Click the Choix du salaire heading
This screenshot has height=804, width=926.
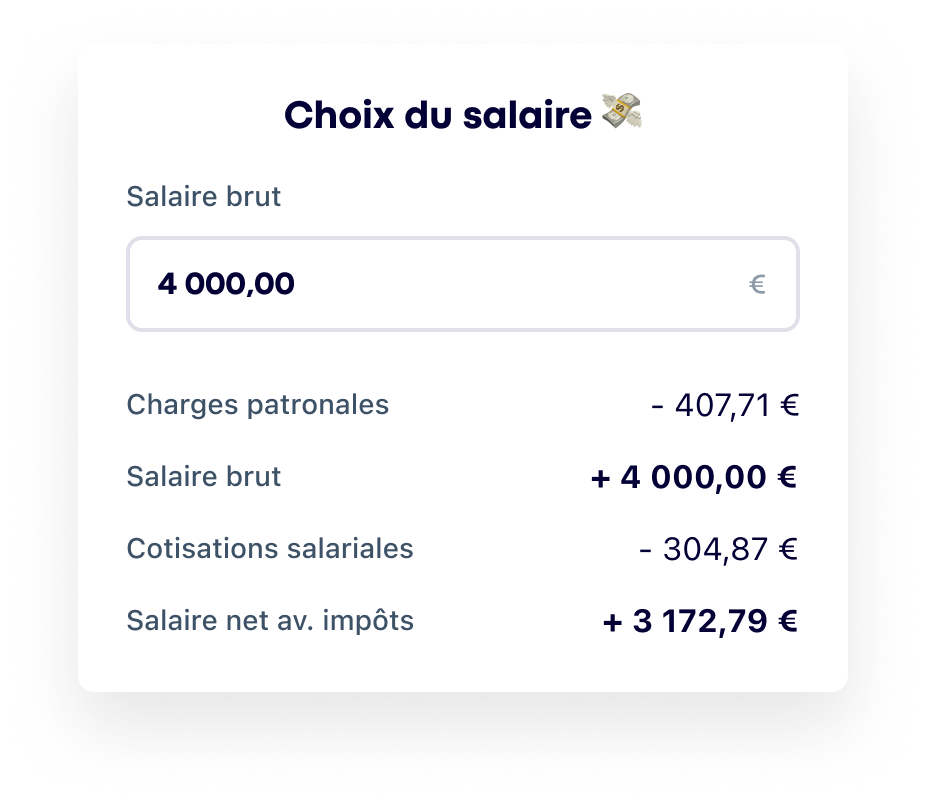tap(438, 116)
